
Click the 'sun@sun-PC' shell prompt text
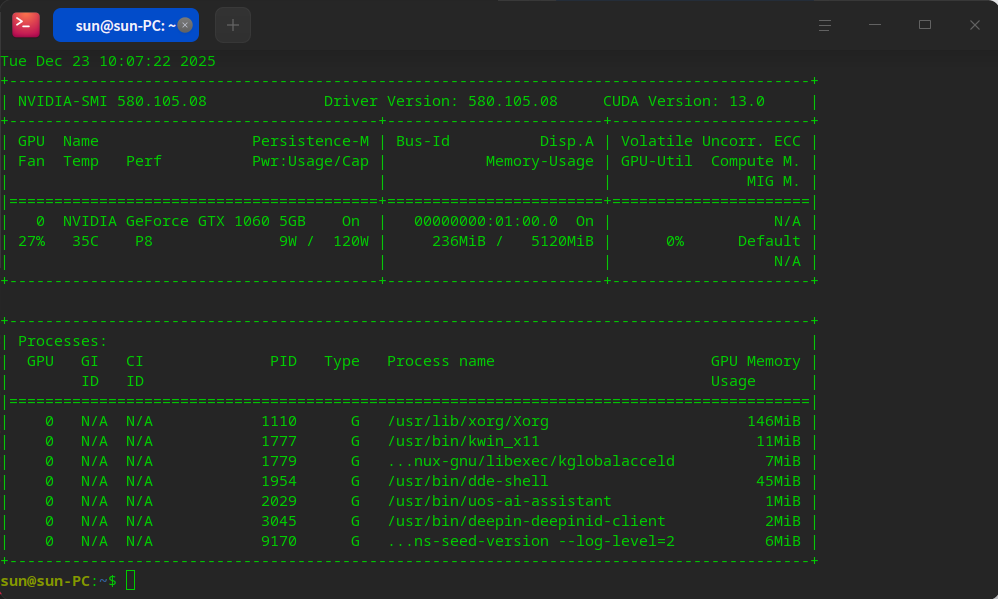45,581
